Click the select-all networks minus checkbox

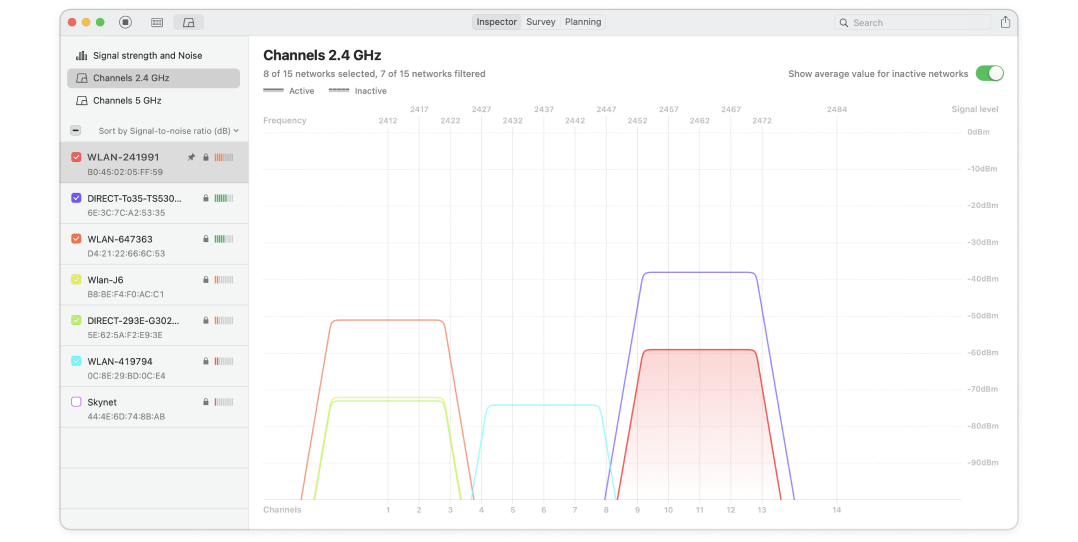76,131
